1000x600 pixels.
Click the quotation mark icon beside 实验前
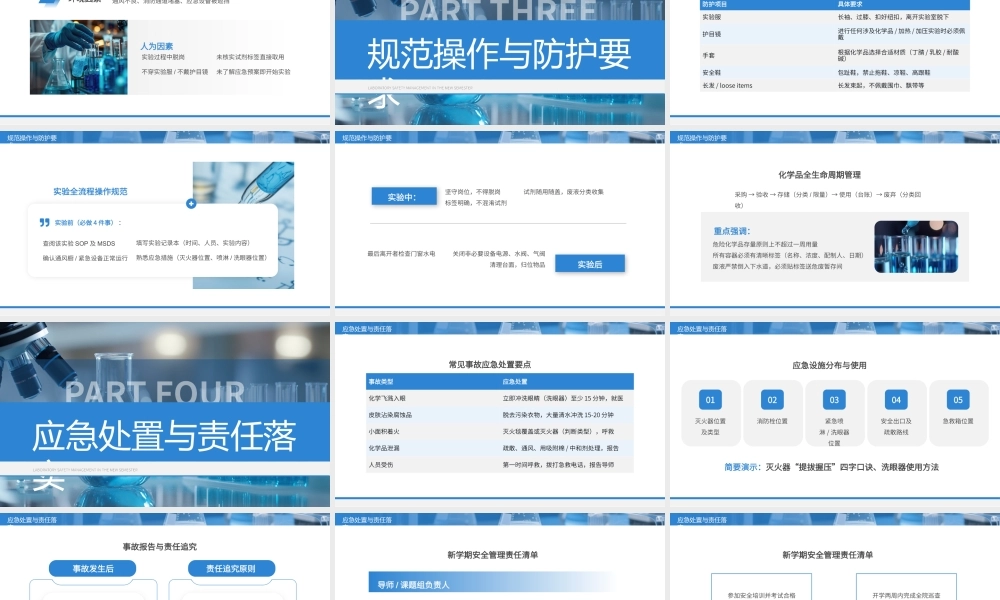45,223
